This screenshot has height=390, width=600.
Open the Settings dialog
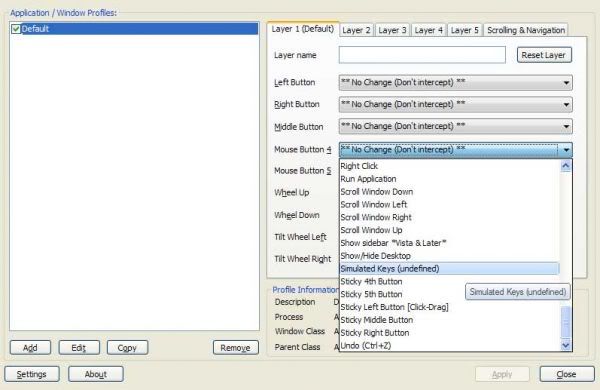(32, 374)
